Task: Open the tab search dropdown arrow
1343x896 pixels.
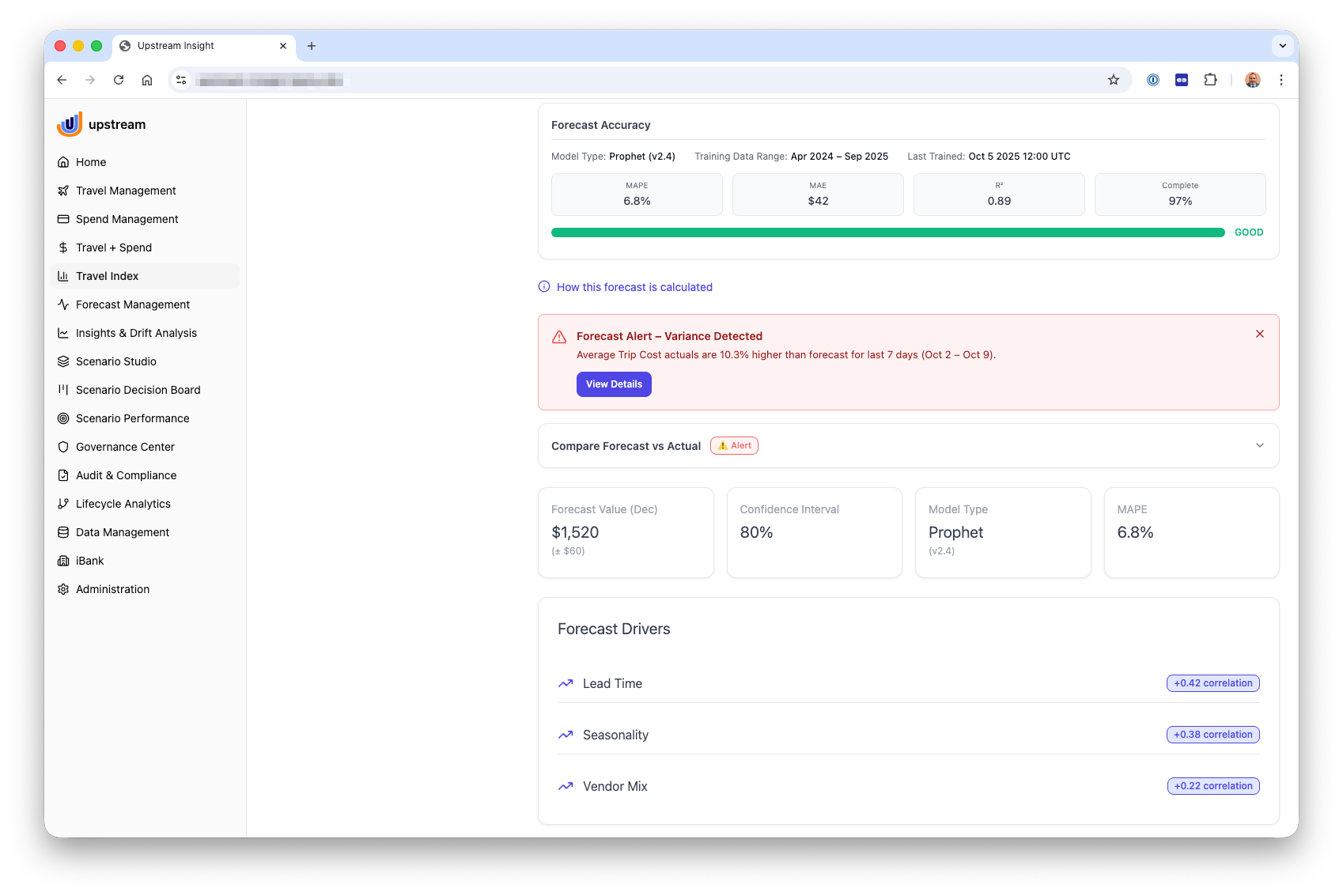Action: 1282,46
